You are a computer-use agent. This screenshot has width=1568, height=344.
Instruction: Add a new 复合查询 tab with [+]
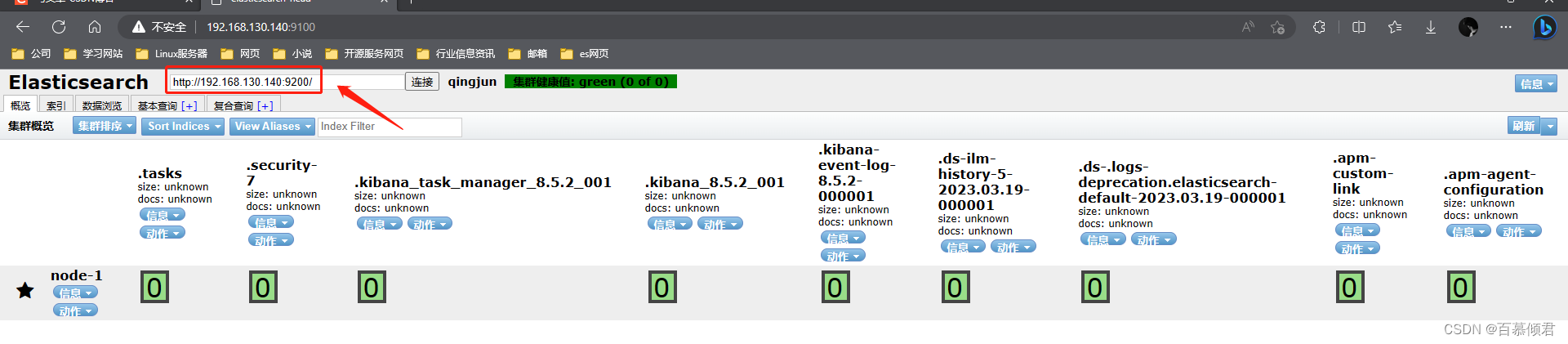coord(265,105)
